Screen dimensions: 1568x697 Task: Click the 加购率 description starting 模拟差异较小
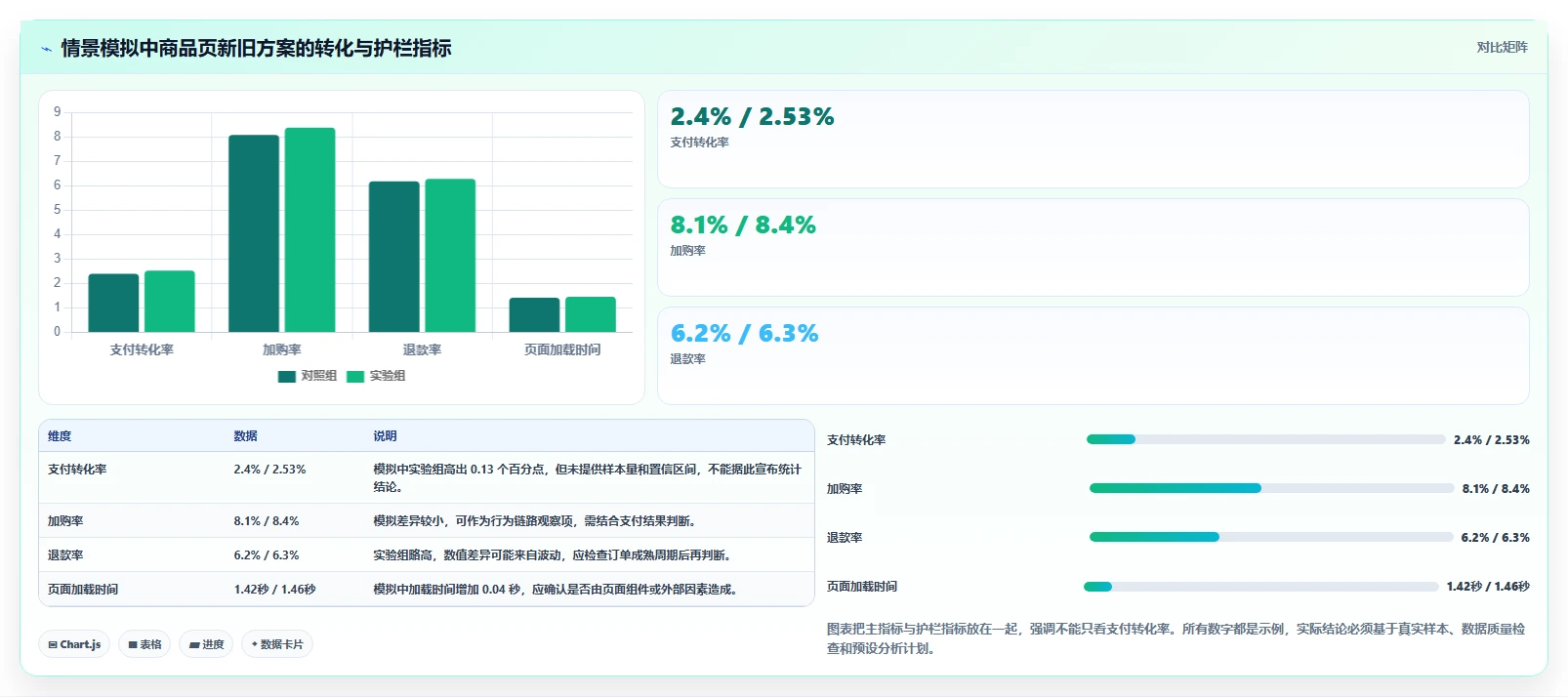537,521
